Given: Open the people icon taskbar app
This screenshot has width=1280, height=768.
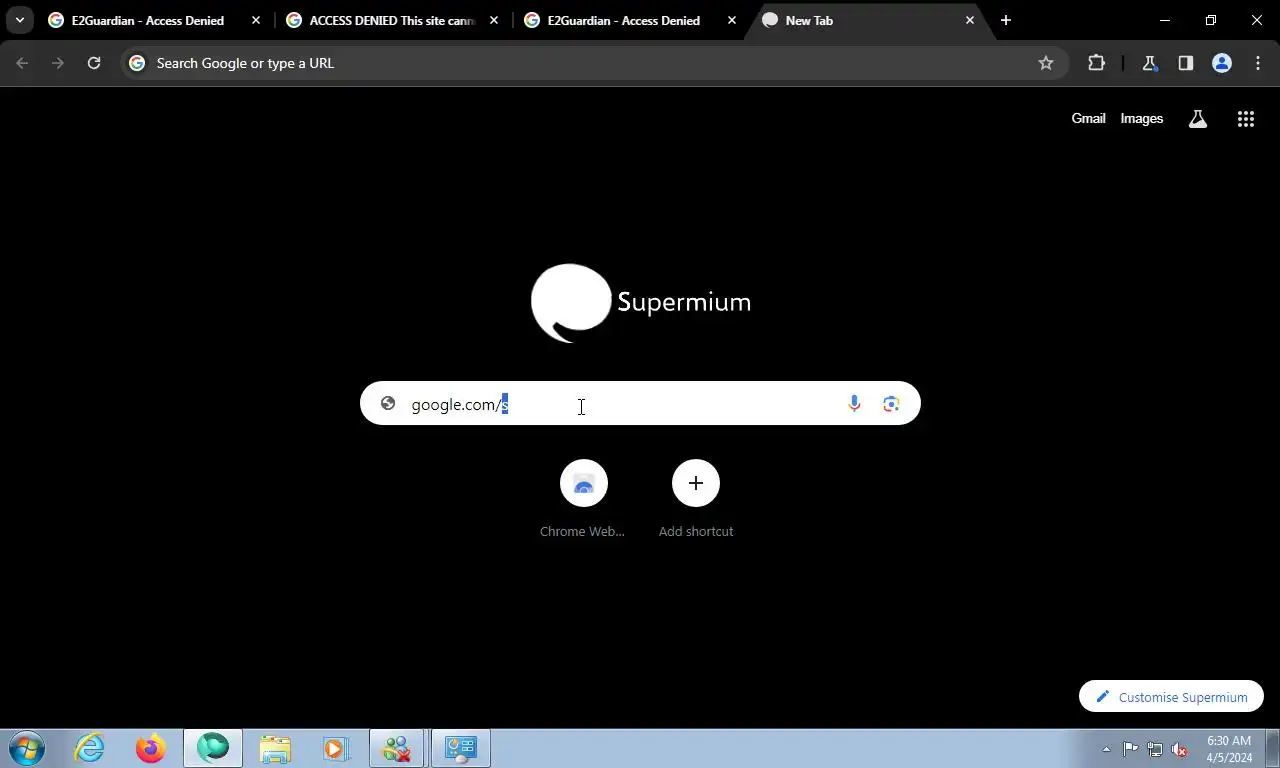Looking at the screenshot, I should (397, 748).
